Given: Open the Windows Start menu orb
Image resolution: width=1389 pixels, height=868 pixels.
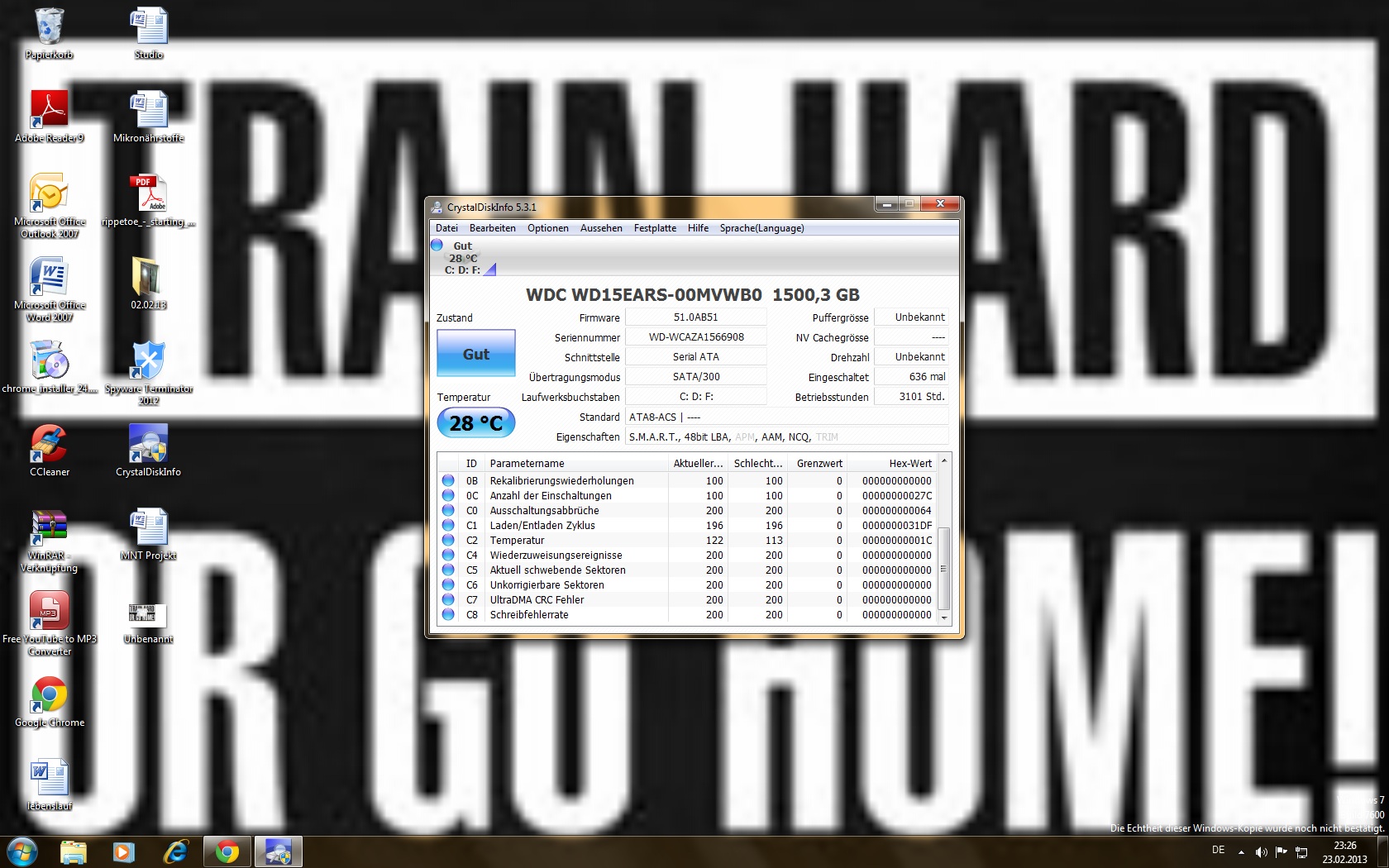Looking at the screenshot, I should tap(22, 851).
